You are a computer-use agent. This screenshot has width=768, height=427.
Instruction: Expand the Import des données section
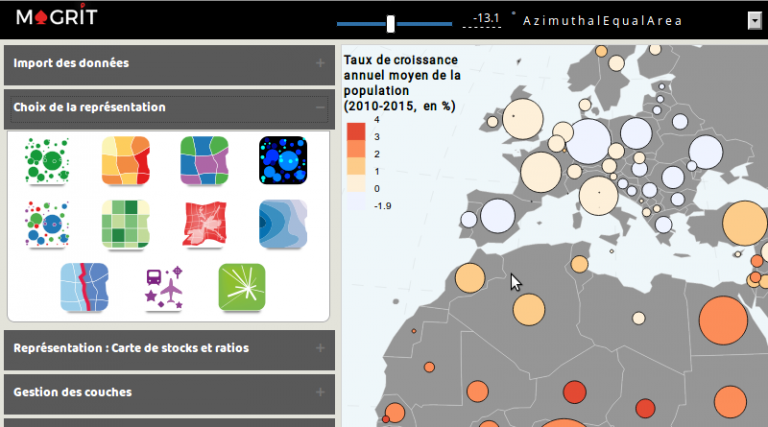pyautogui.click(x=168, y=63)
